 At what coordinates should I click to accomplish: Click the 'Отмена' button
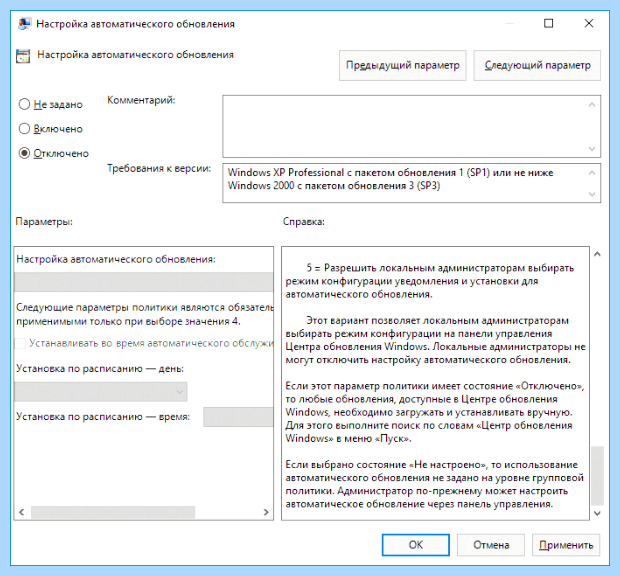coord(491,545)
